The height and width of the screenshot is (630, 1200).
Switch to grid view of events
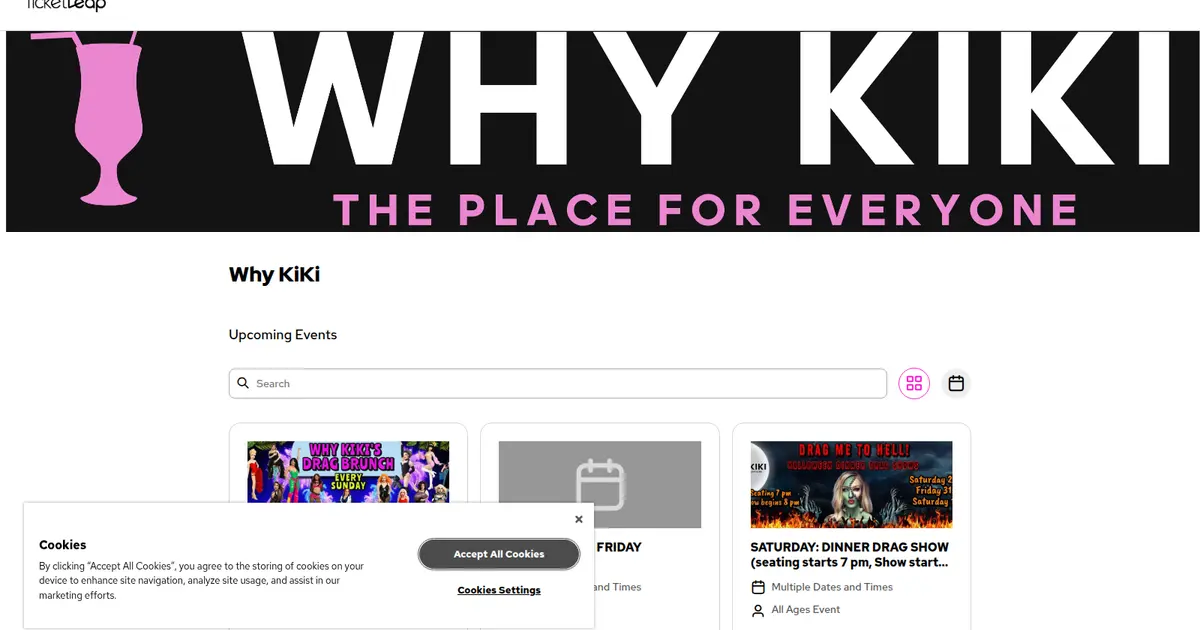click(914, 383)
